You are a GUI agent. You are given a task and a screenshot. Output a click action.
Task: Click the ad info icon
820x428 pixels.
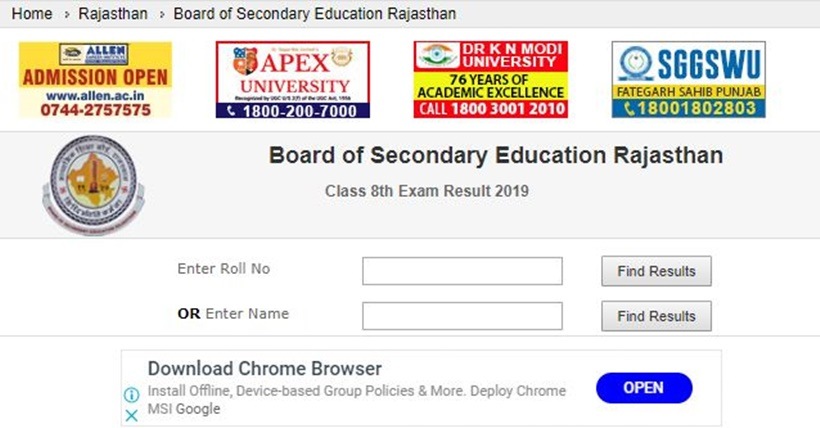click(x=132, y=395)
